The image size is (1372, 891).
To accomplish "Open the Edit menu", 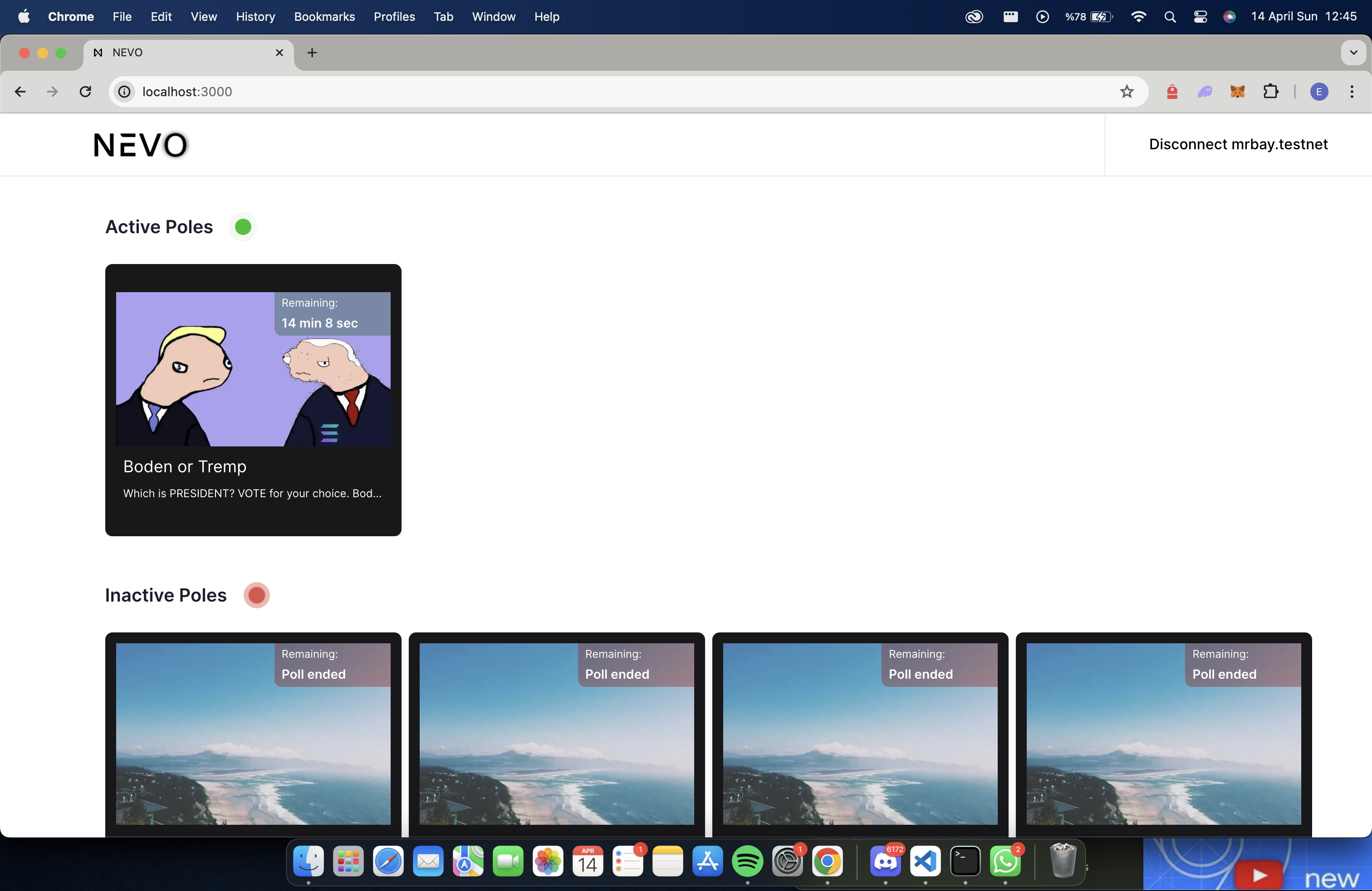I will (162, 17).
